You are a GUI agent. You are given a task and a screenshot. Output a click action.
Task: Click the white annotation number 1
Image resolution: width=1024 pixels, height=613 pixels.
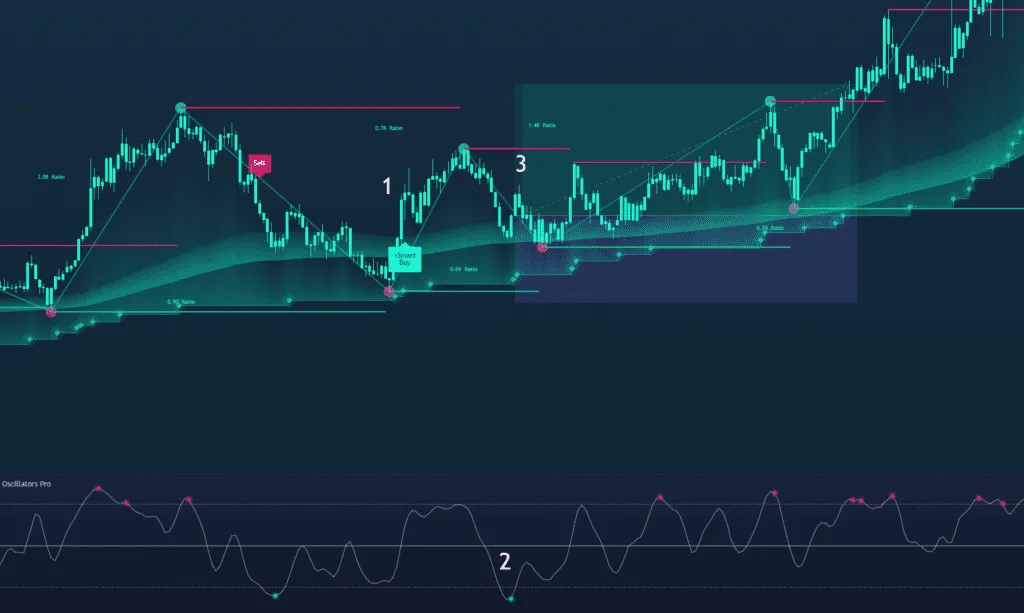pos(387,186)
